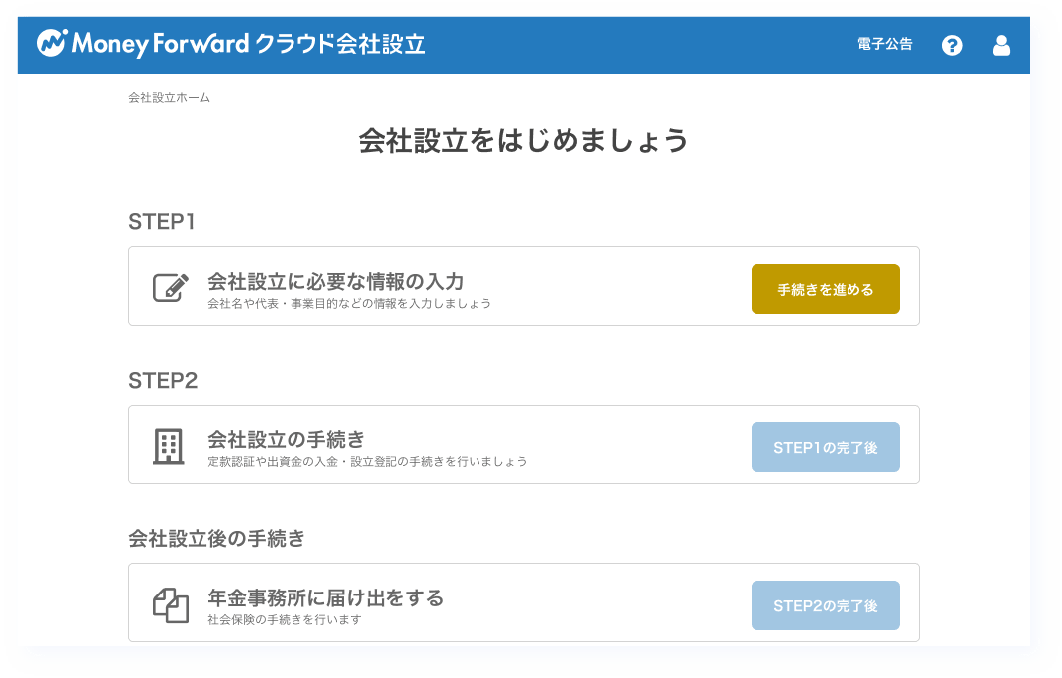
Task: Click the クラウド会社設立 product name in header
Action: [340, 44]
